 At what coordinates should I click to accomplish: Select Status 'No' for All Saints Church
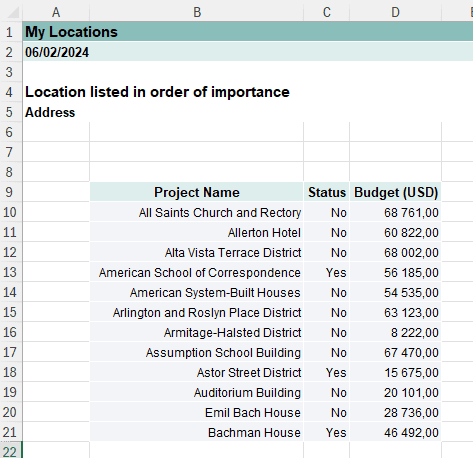pyautogui.click(x=327, y=212)
